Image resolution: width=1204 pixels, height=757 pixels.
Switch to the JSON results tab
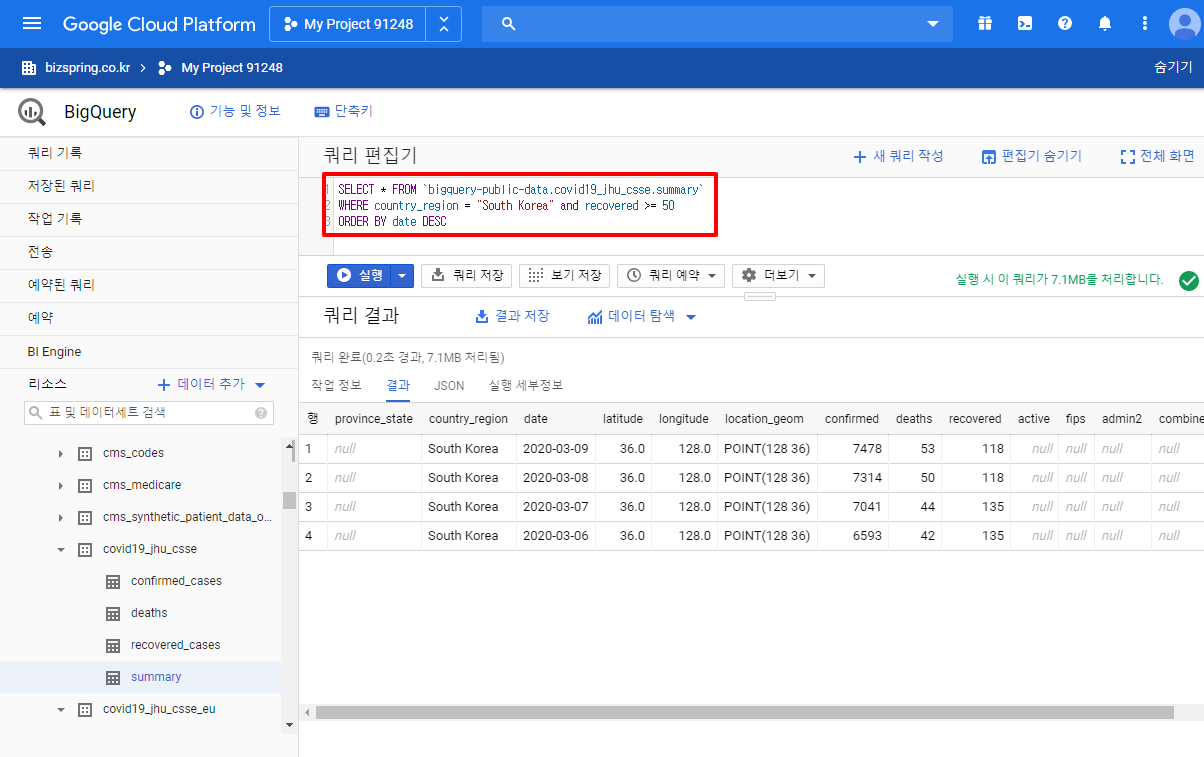pos(449,385)
